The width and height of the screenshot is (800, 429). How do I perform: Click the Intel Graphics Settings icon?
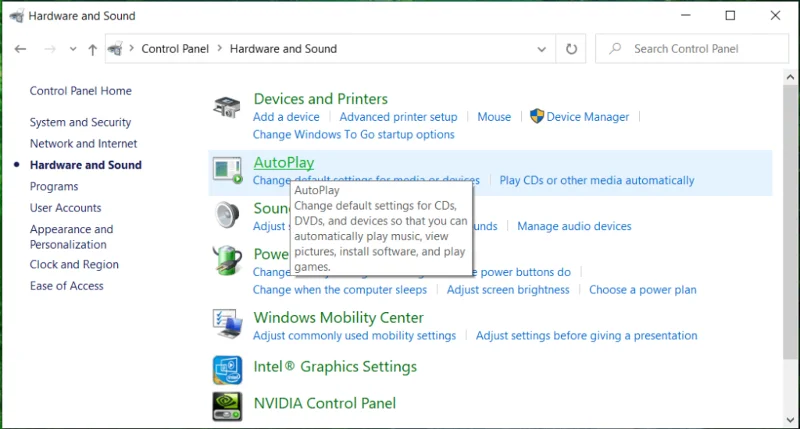point(228,370)
